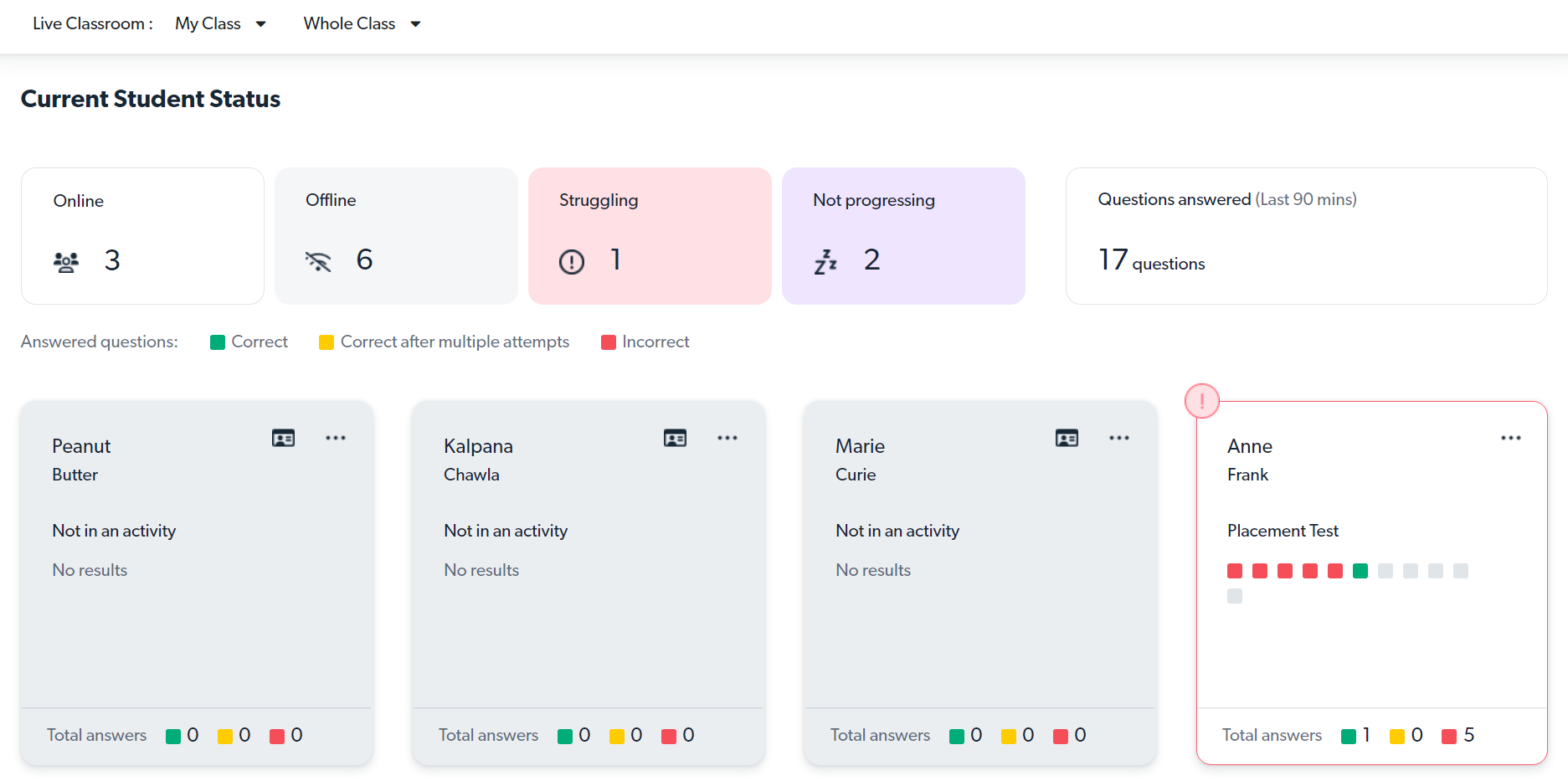This screenshot has width=1568, height=781.
Task: Click Anne Frank's student name
Action: pyautogui.click(x=1250, y=460)
